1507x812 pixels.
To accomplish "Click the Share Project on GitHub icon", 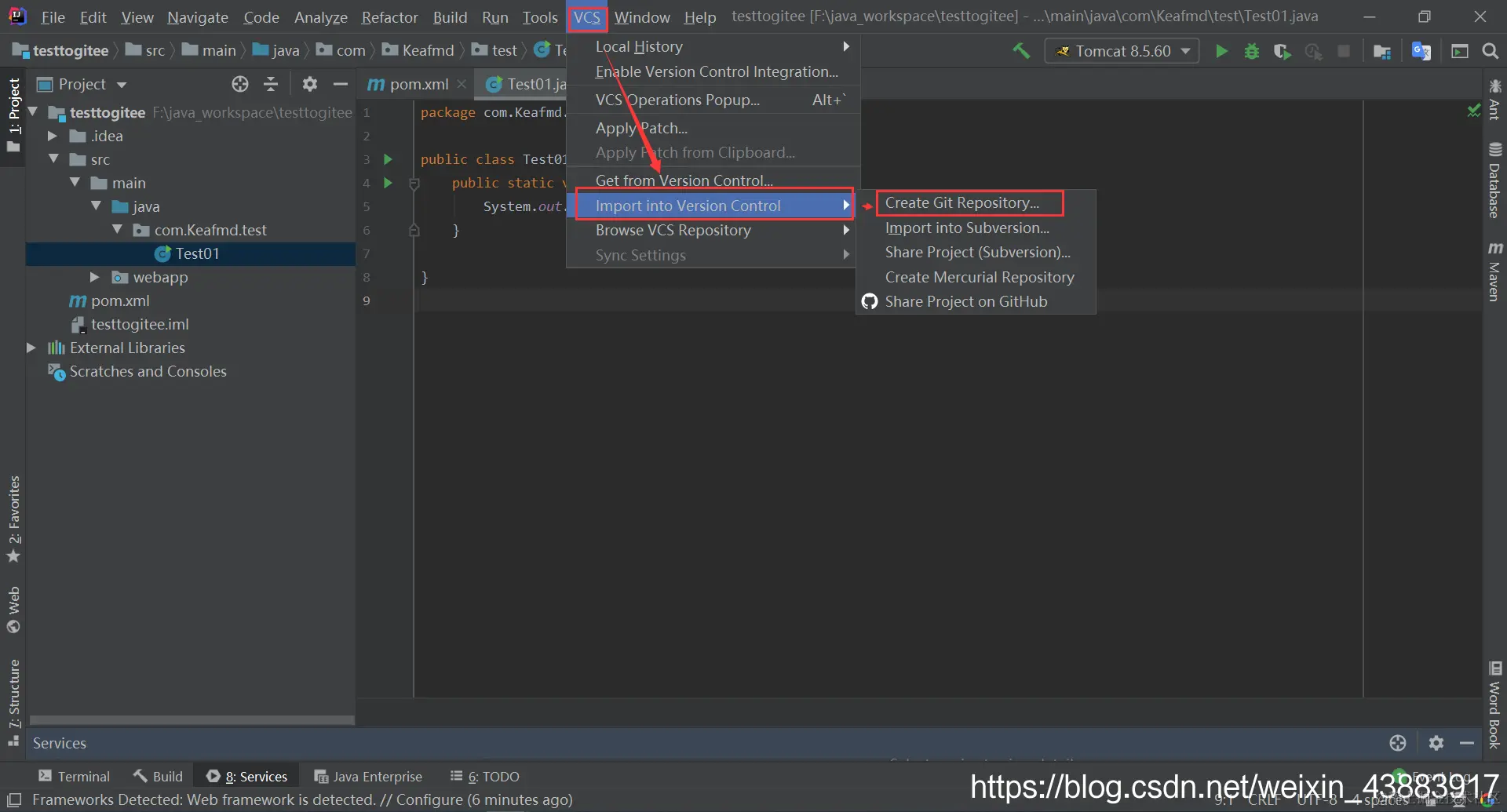I will 870,302.
